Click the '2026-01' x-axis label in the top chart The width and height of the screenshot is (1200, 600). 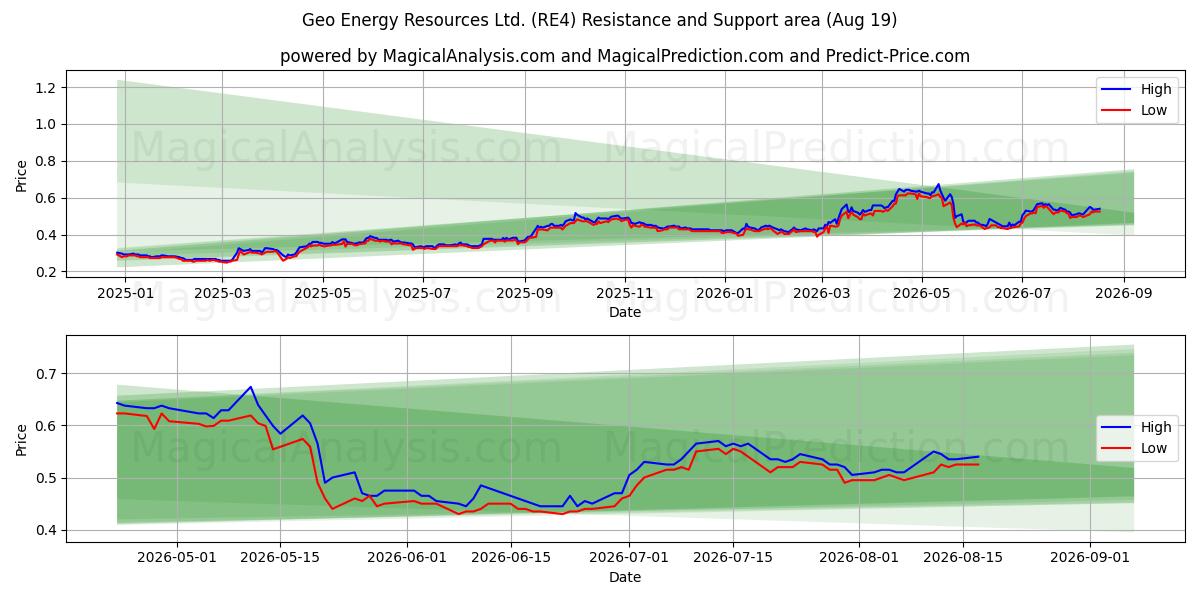coord(725,295)
